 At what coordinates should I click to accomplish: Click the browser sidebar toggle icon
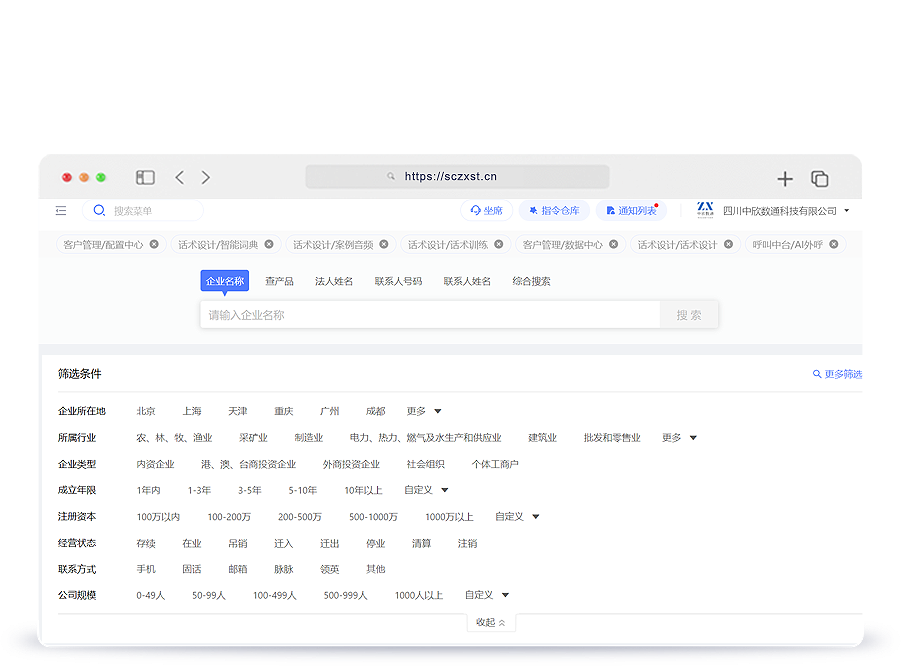[x=146, y=177]
